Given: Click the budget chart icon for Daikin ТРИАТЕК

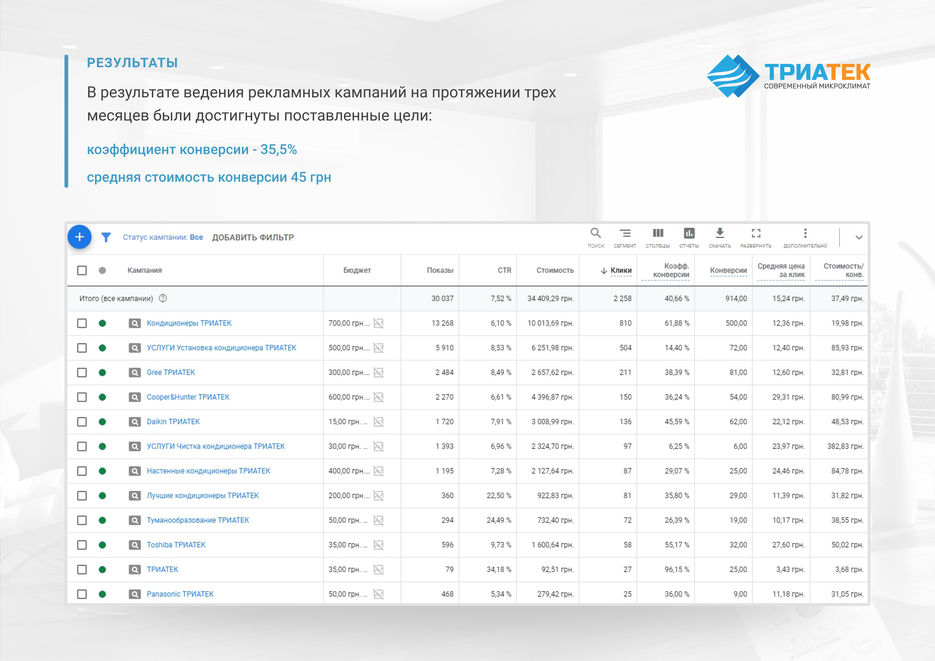Looking at the screenshot, I should 378,421.
